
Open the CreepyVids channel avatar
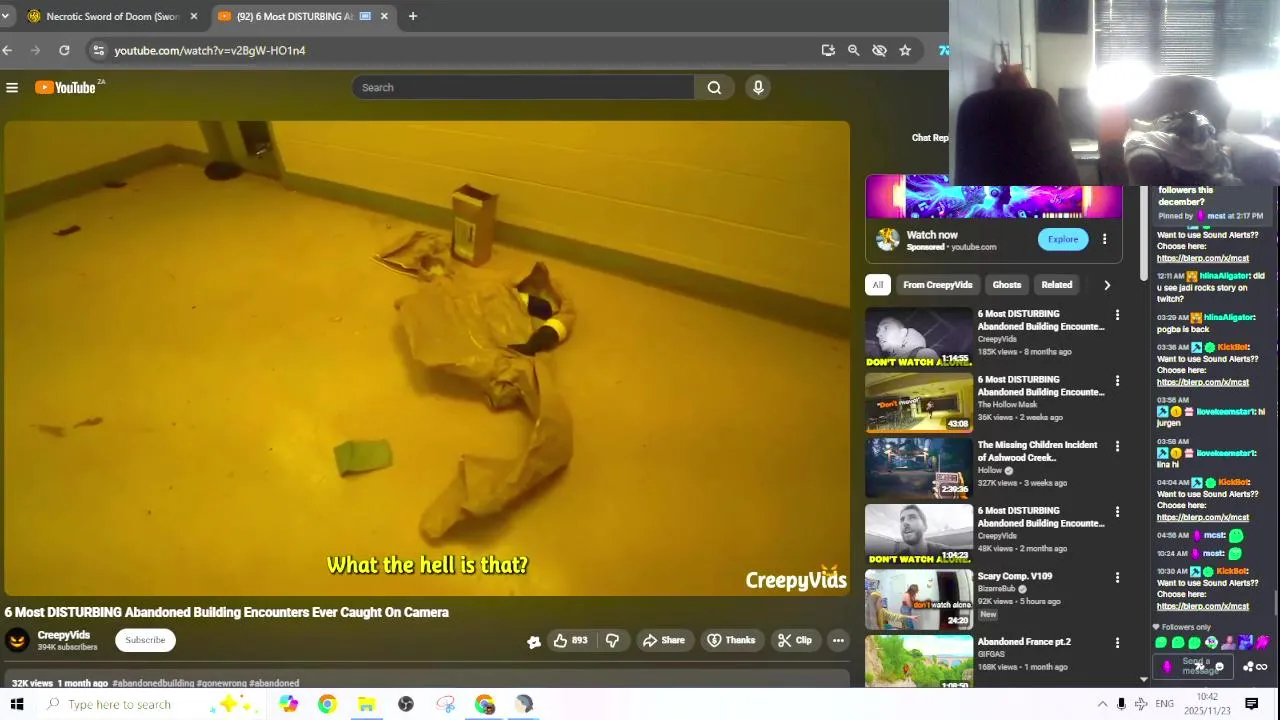pos(17,641)
